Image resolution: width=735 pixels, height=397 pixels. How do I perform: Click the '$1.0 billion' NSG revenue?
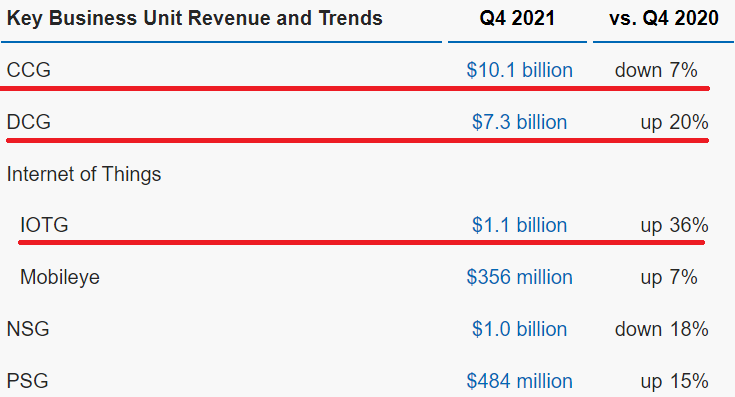pos(519,329)
